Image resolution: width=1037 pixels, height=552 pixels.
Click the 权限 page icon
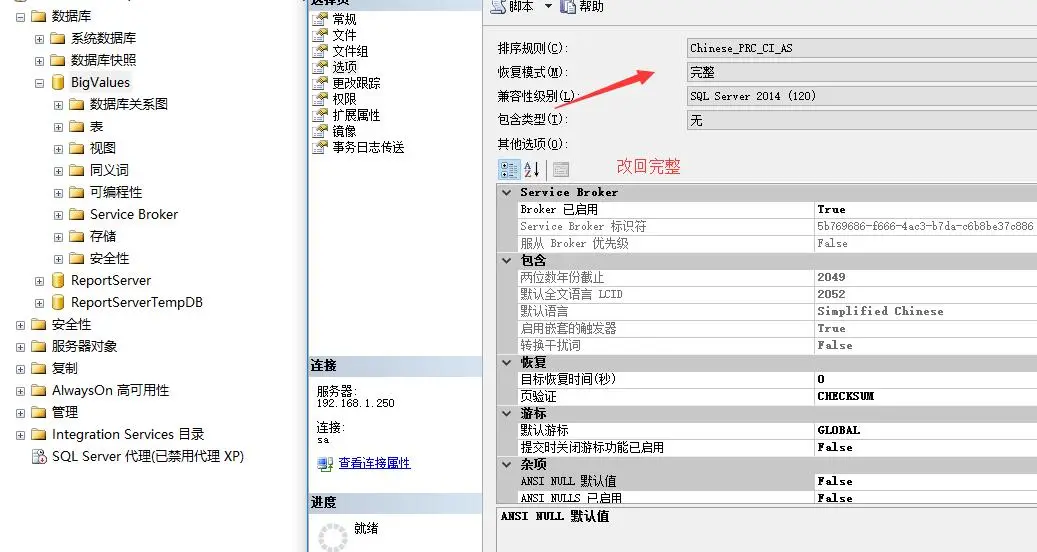point(320,99)
